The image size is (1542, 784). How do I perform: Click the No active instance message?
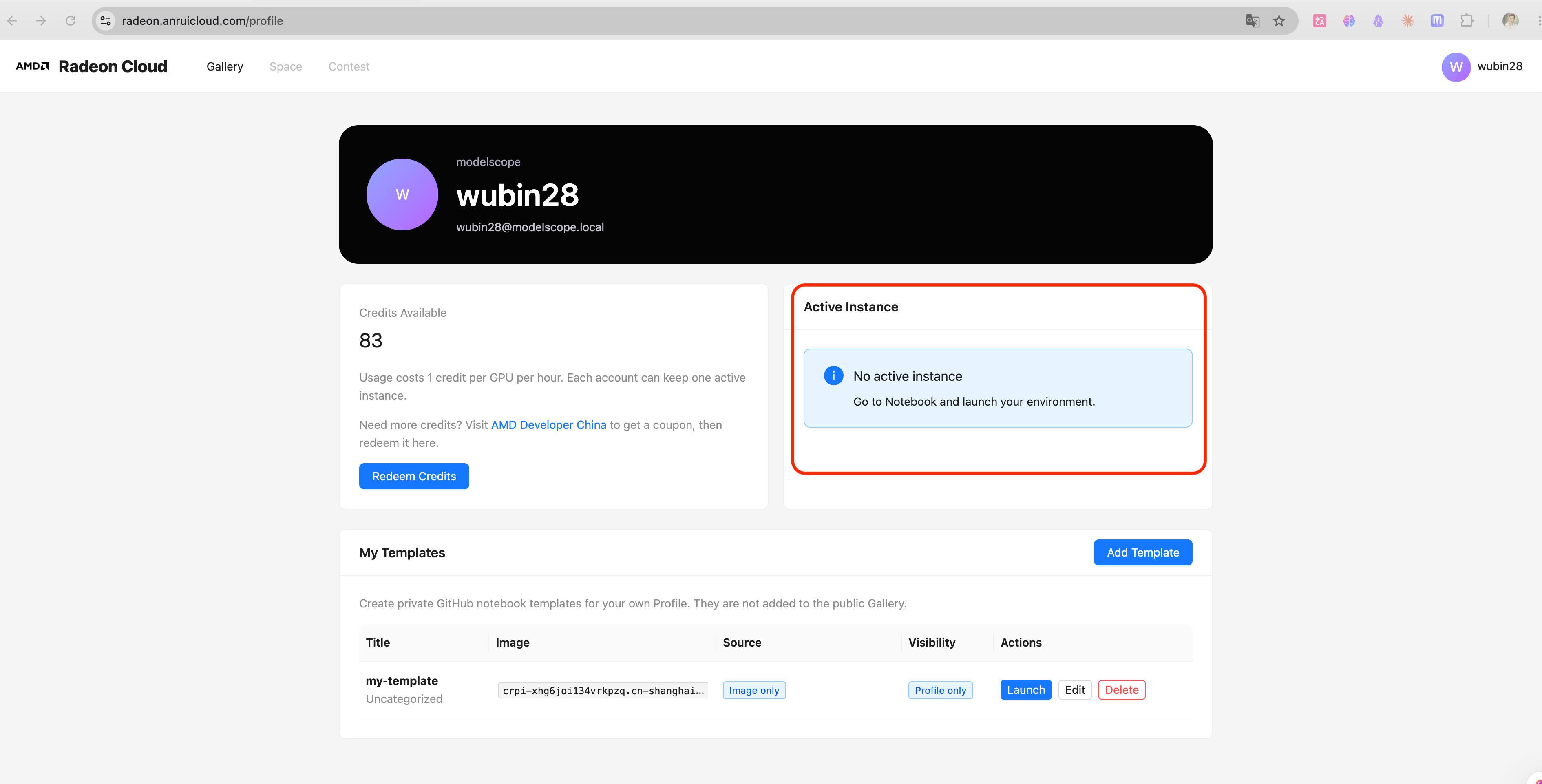pos(908,376)
